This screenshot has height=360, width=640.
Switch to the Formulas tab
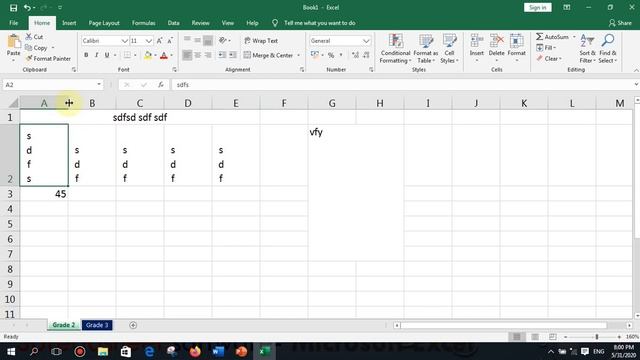144,23
